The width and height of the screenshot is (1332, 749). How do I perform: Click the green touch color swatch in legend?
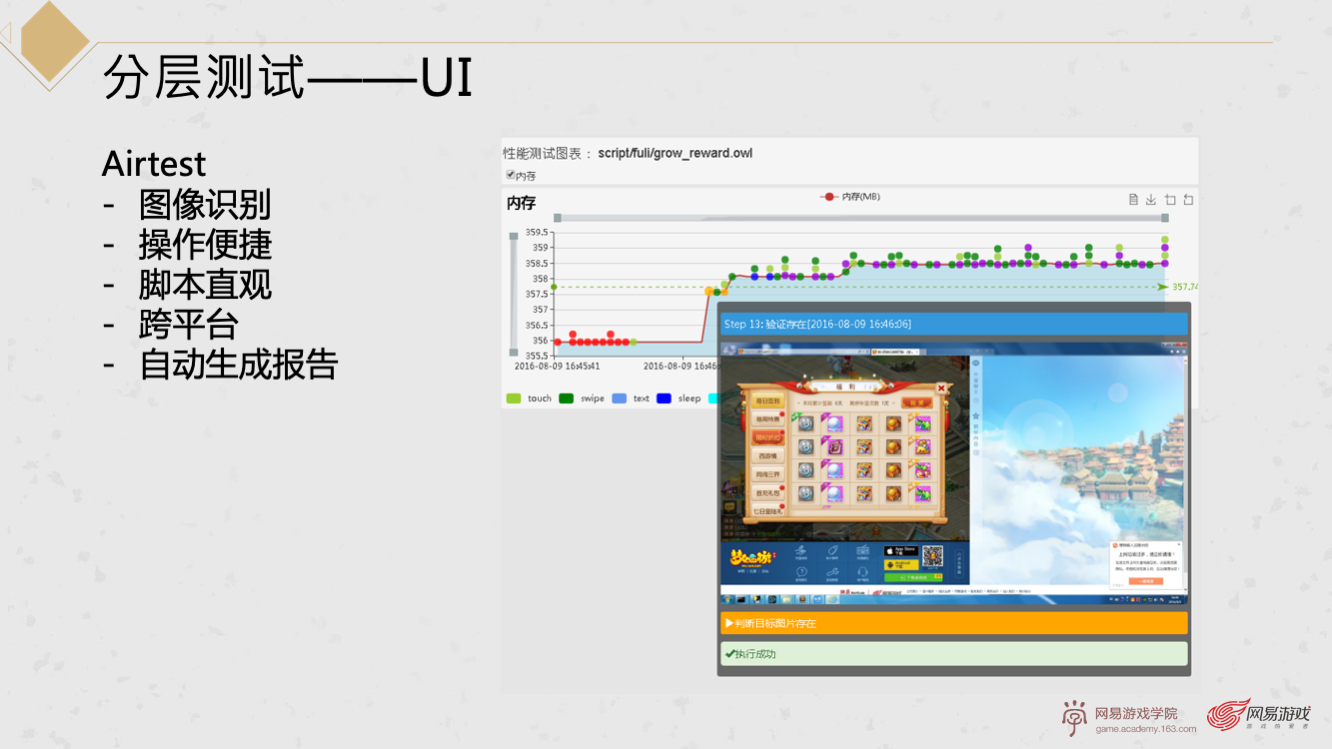tap(512, 397)
